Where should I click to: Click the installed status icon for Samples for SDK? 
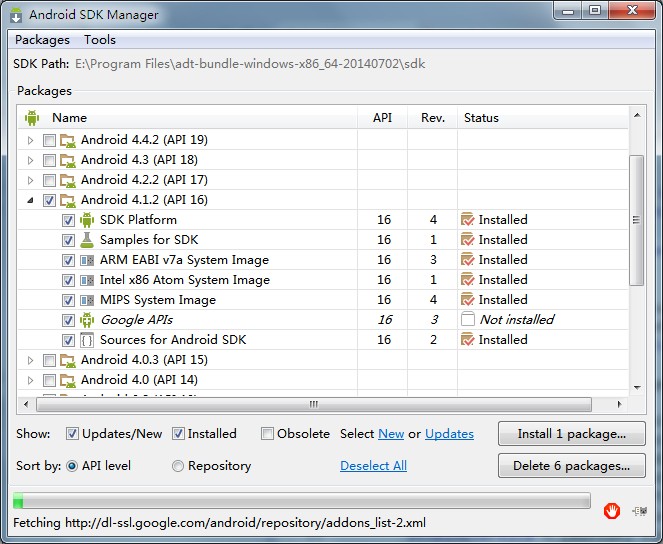(x=468, y=240)
